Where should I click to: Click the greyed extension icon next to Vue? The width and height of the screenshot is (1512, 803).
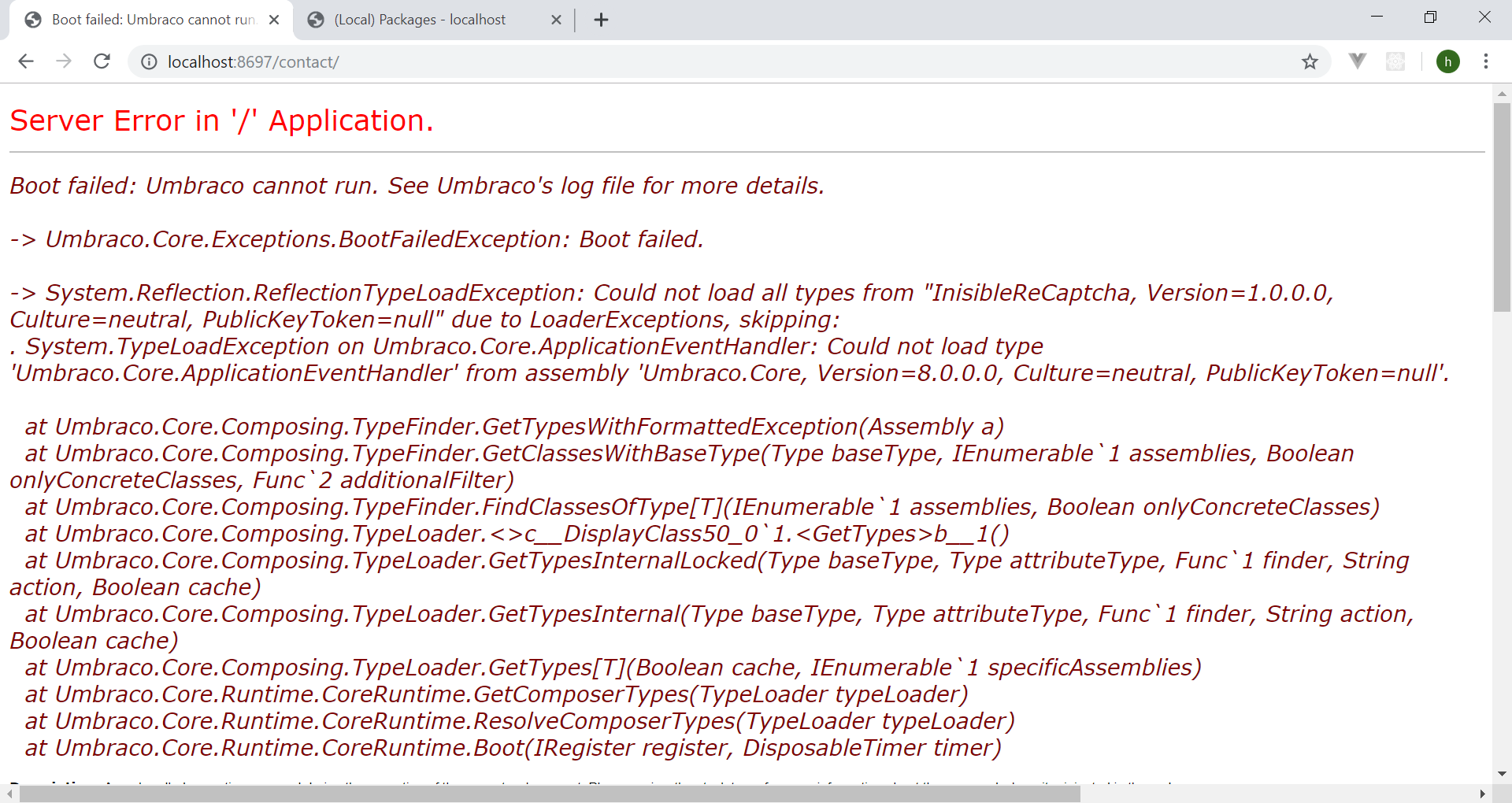(1395, 61)
